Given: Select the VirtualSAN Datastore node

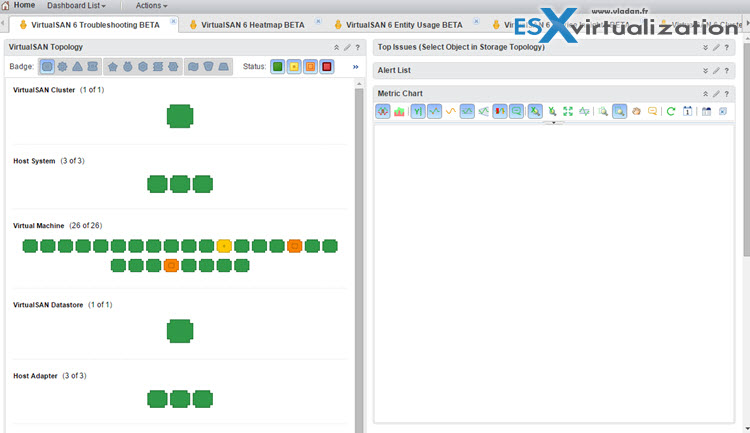Looking at the screenshot, I should 180,331.
